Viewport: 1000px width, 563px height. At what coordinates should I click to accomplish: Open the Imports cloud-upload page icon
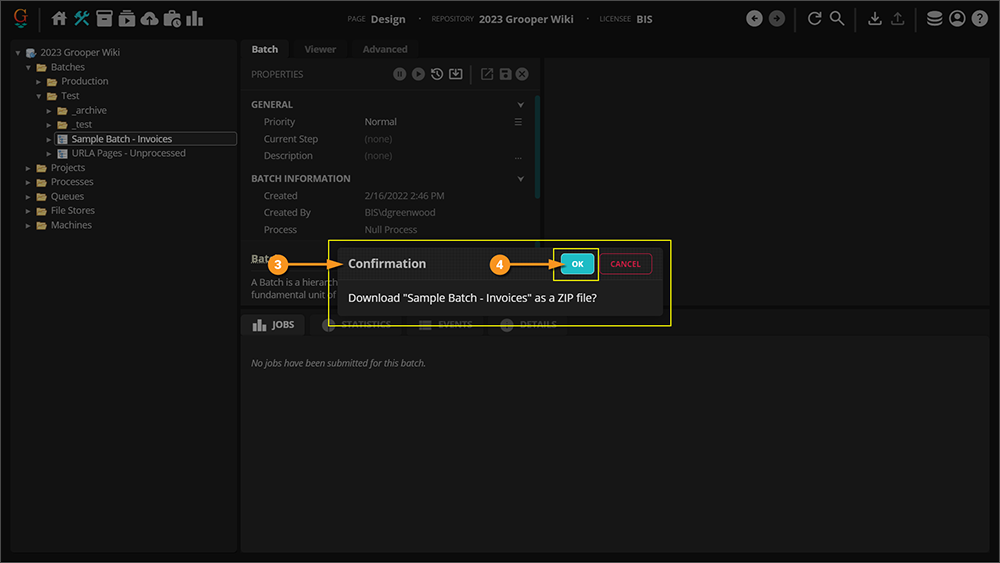pos(149,18)
